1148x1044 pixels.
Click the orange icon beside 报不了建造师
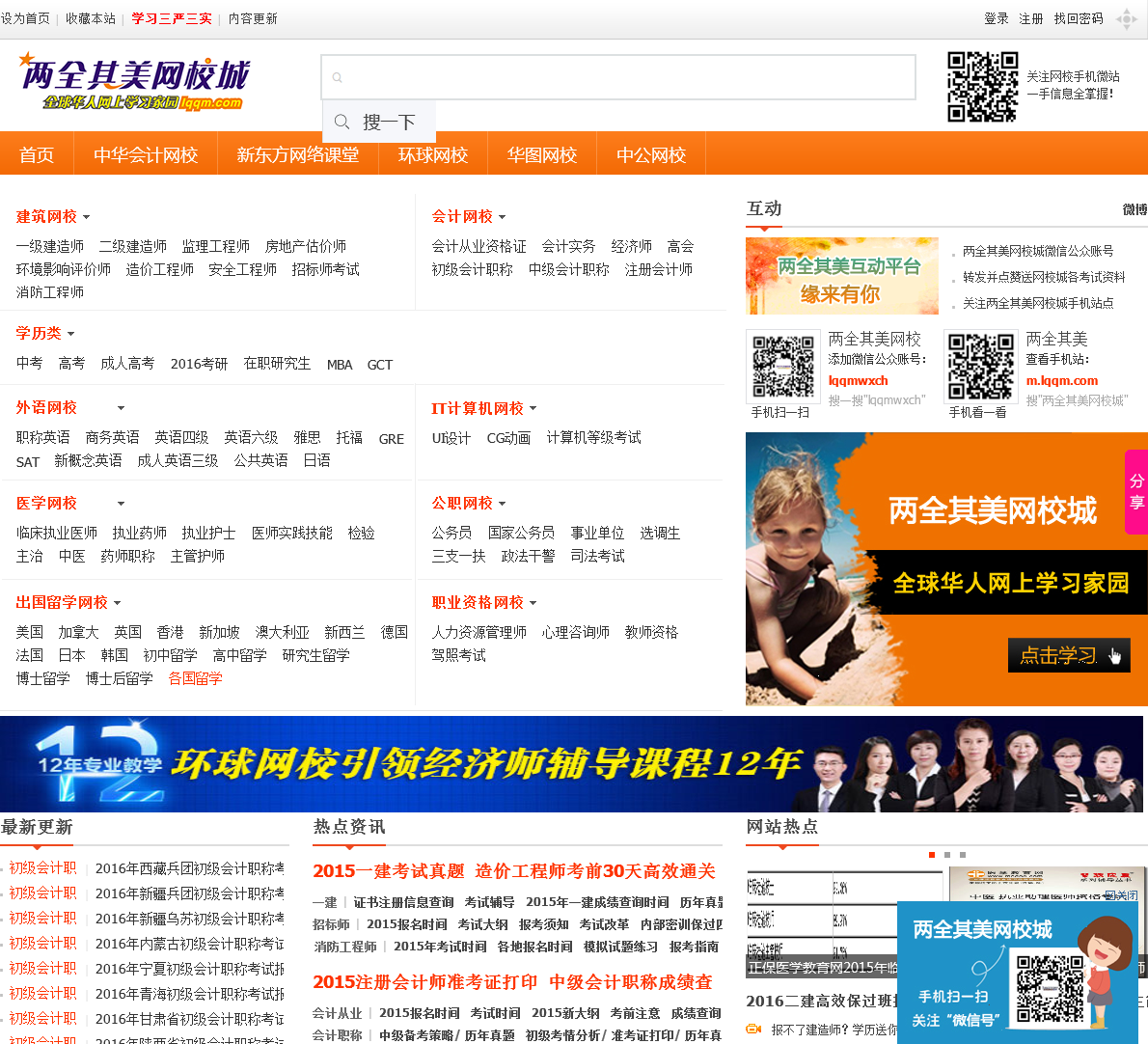(x=754, y=1029)
